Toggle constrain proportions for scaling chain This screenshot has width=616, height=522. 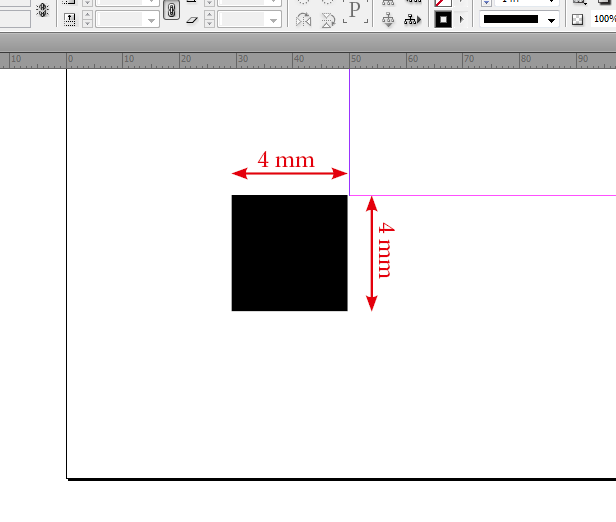tap(171, 10)
